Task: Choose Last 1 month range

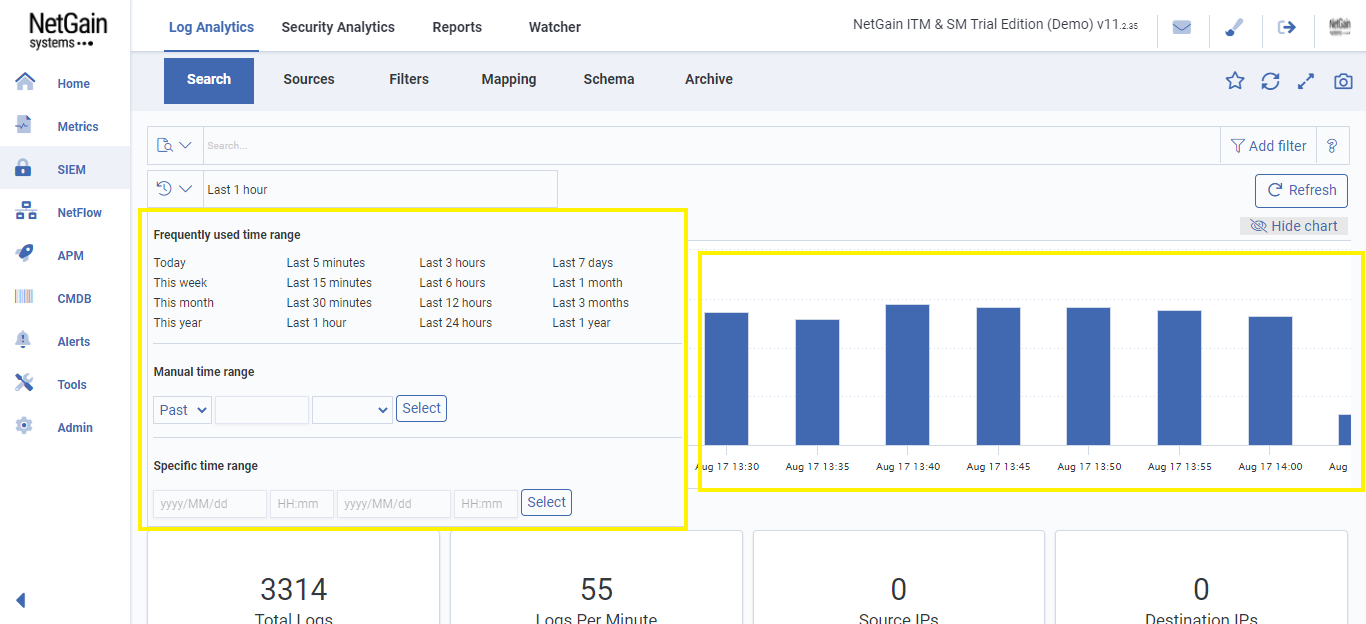Action: pyautogui.click(x=587, y=283)
